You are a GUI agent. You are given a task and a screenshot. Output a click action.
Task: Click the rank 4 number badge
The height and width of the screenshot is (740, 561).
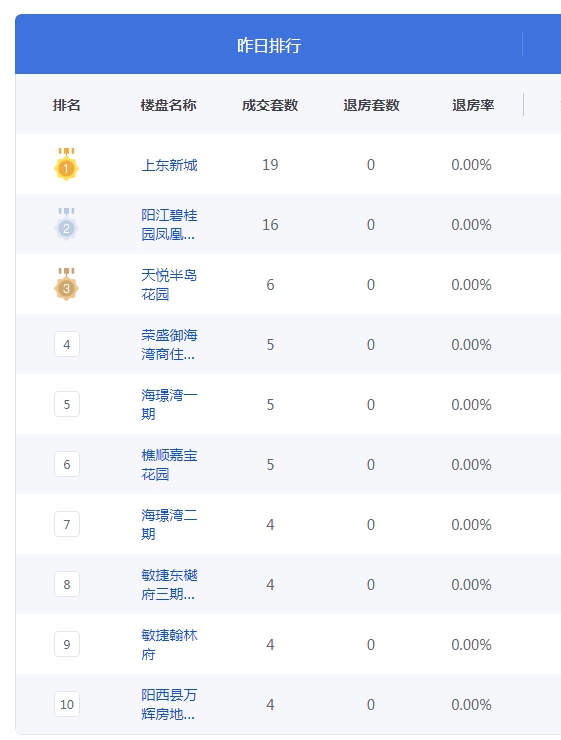[67, 344]
